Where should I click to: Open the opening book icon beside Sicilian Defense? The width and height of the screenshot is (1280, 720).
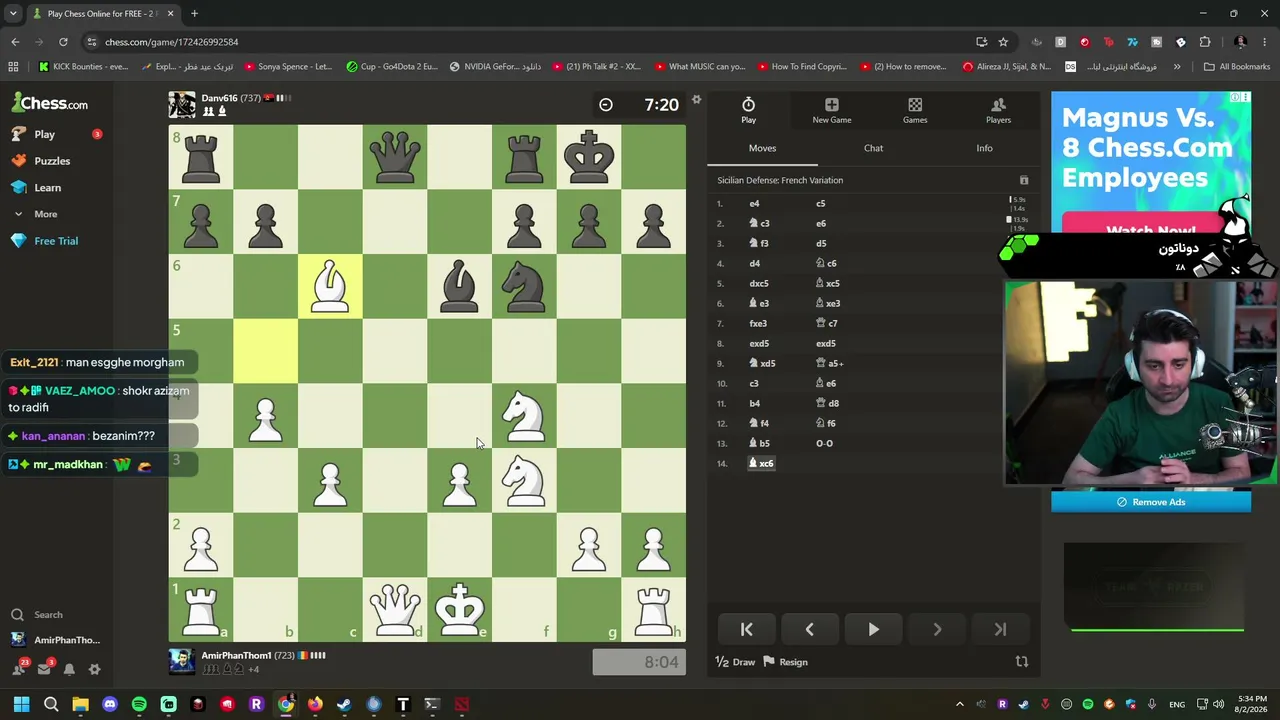point(1023,180)
